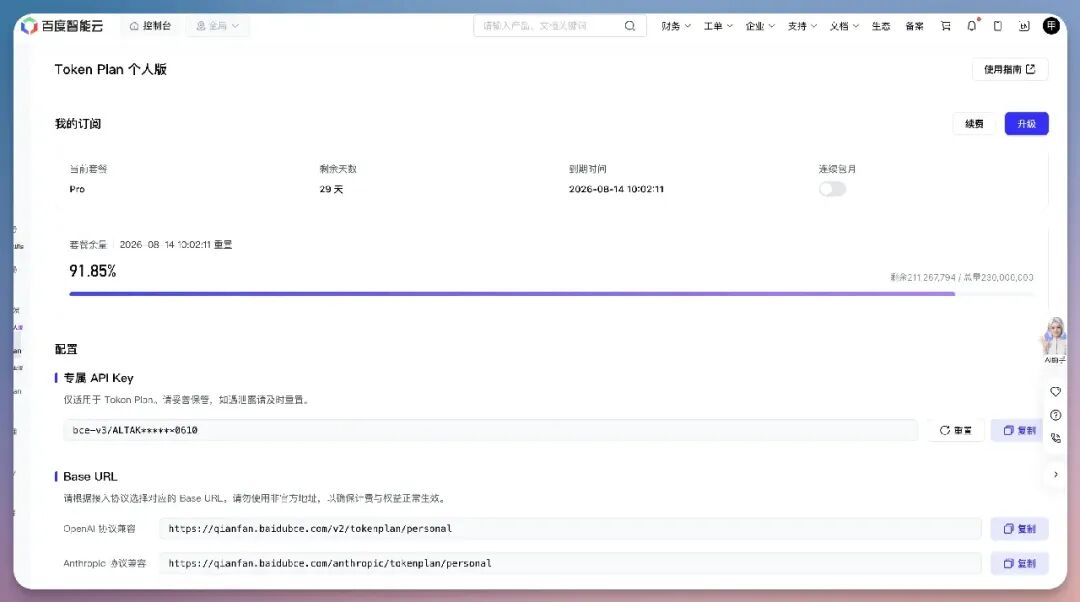Open the 文档 menu

(x=844, y=26)
